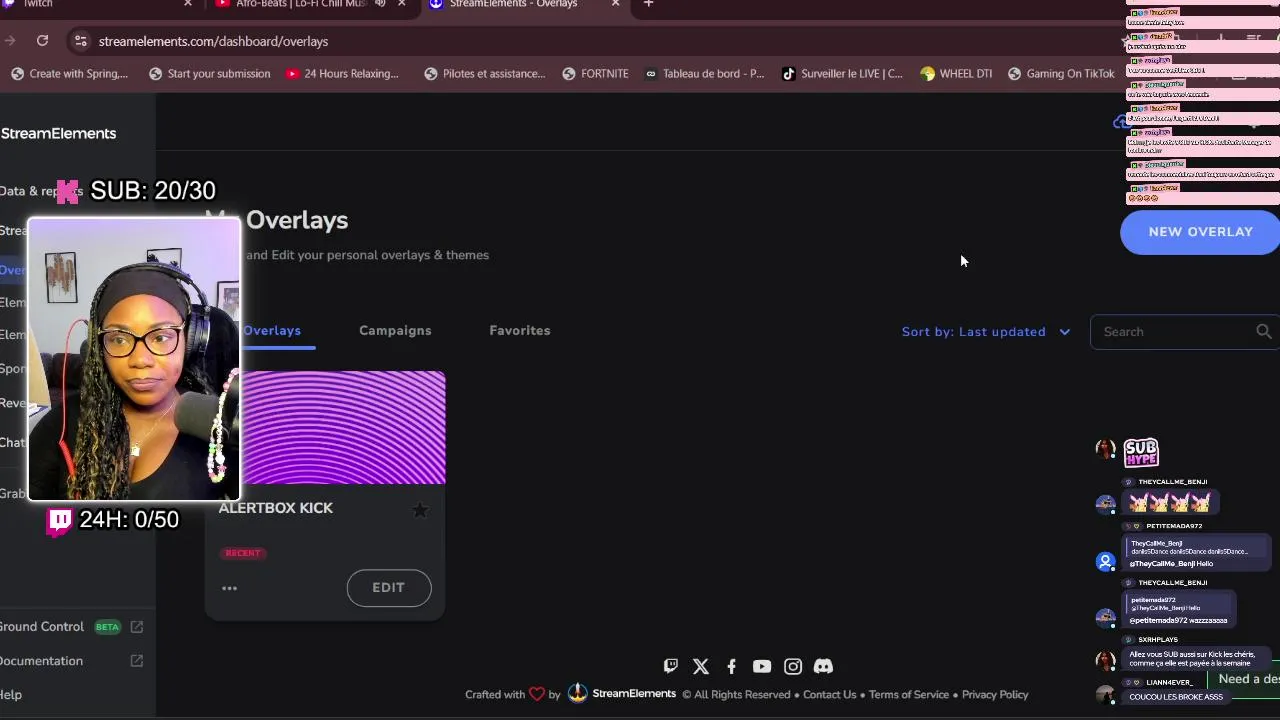Reload the page with the refresh icon
Image resolution: width=1280 pixels, height=720 pixels.
(x=42, y=41)
